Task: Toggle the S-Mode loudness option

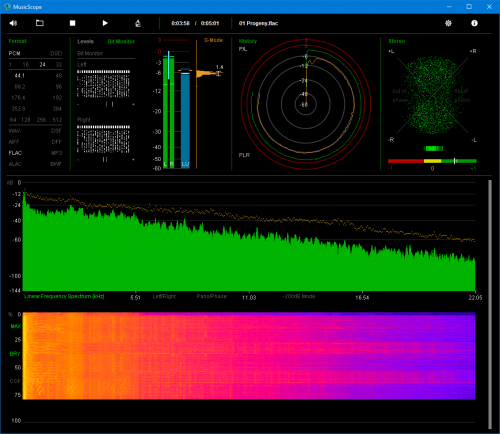Action: point(213,40)
